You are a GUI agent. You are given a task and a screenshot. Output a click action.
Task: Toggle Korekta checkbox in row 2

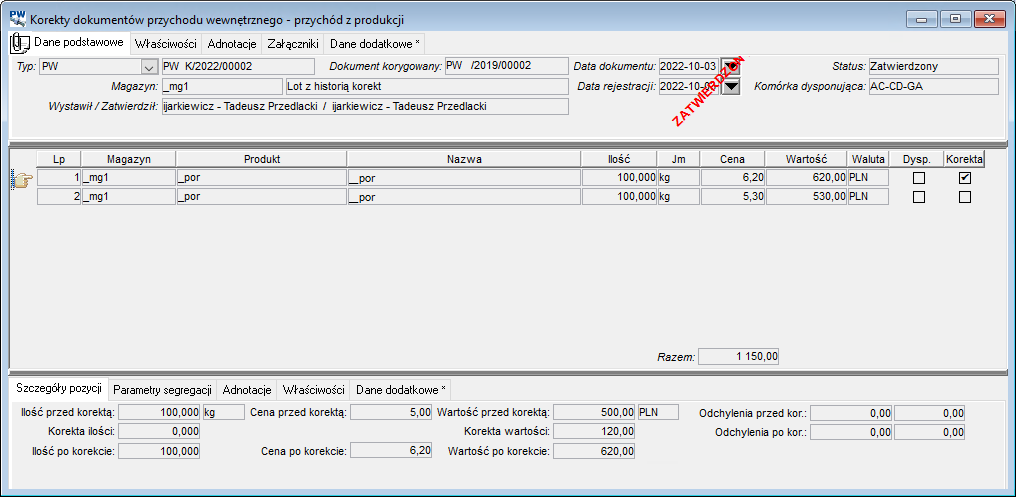965,197
